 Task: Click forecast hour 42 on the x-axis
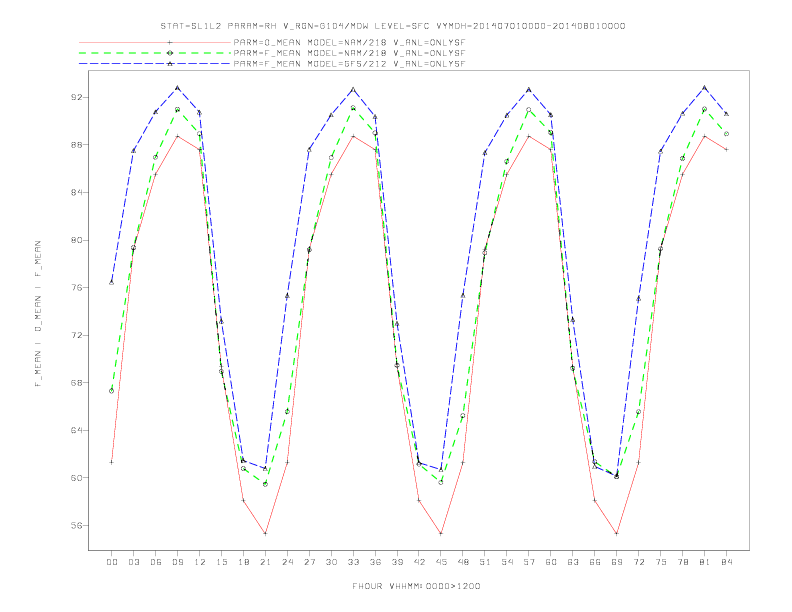(x=419, y=562)
